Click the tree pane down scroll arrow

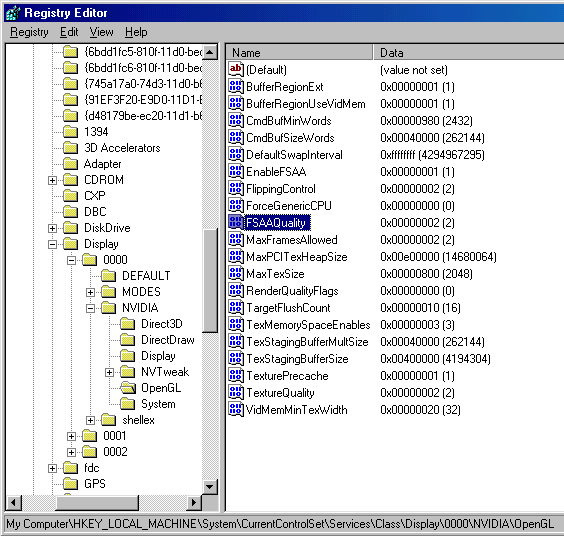209,487
